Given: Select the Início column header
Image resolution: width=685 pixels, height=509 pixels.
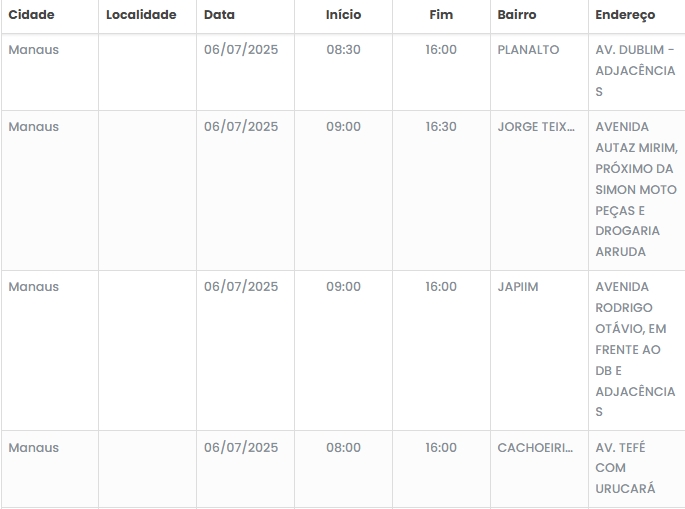Looking at the screenshot, I should [343, 15].
